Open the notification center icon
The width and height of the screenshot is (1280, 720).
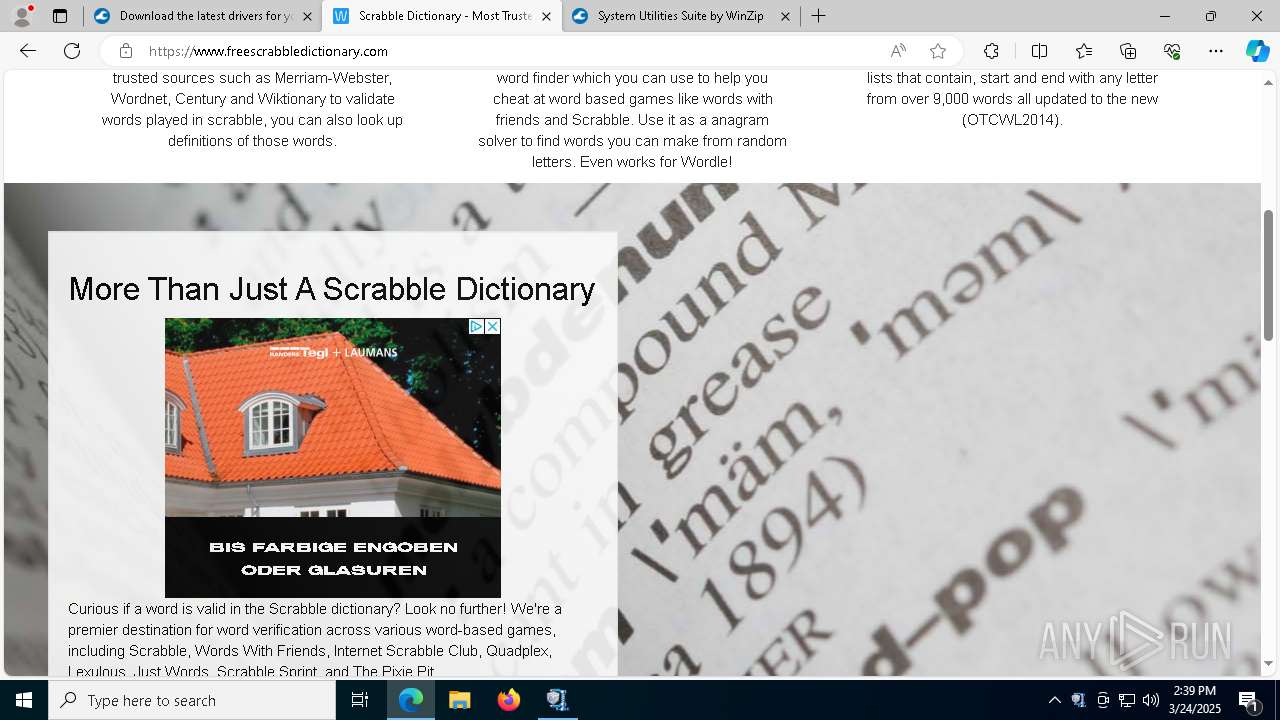pyautogui.click(x=1249, y=700)
